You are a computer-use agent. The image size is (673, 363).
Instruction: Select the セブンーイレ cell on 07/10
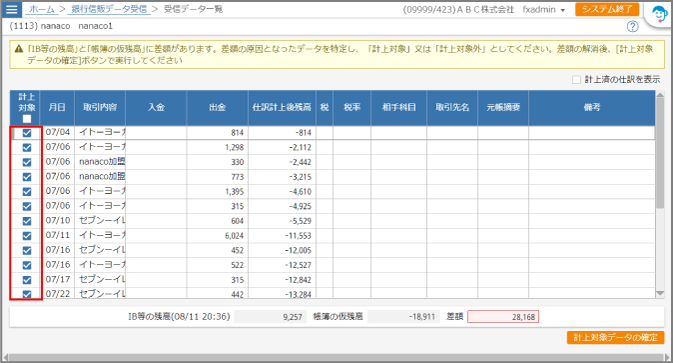[x=100, y=221]
